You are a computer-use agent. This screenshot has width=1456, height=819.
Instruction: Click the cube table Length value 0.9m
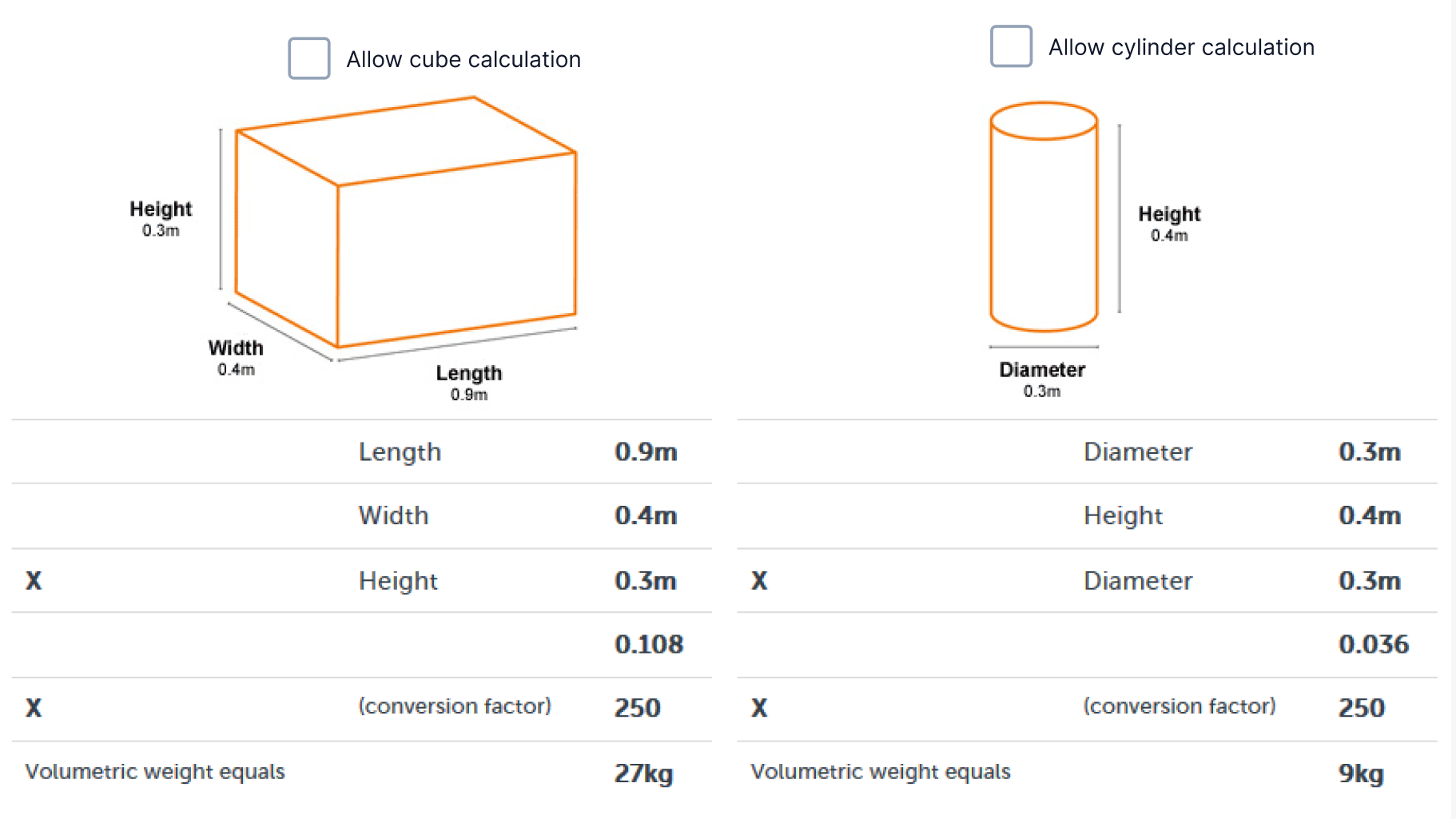pyautogui.click(x=646, y=452)
